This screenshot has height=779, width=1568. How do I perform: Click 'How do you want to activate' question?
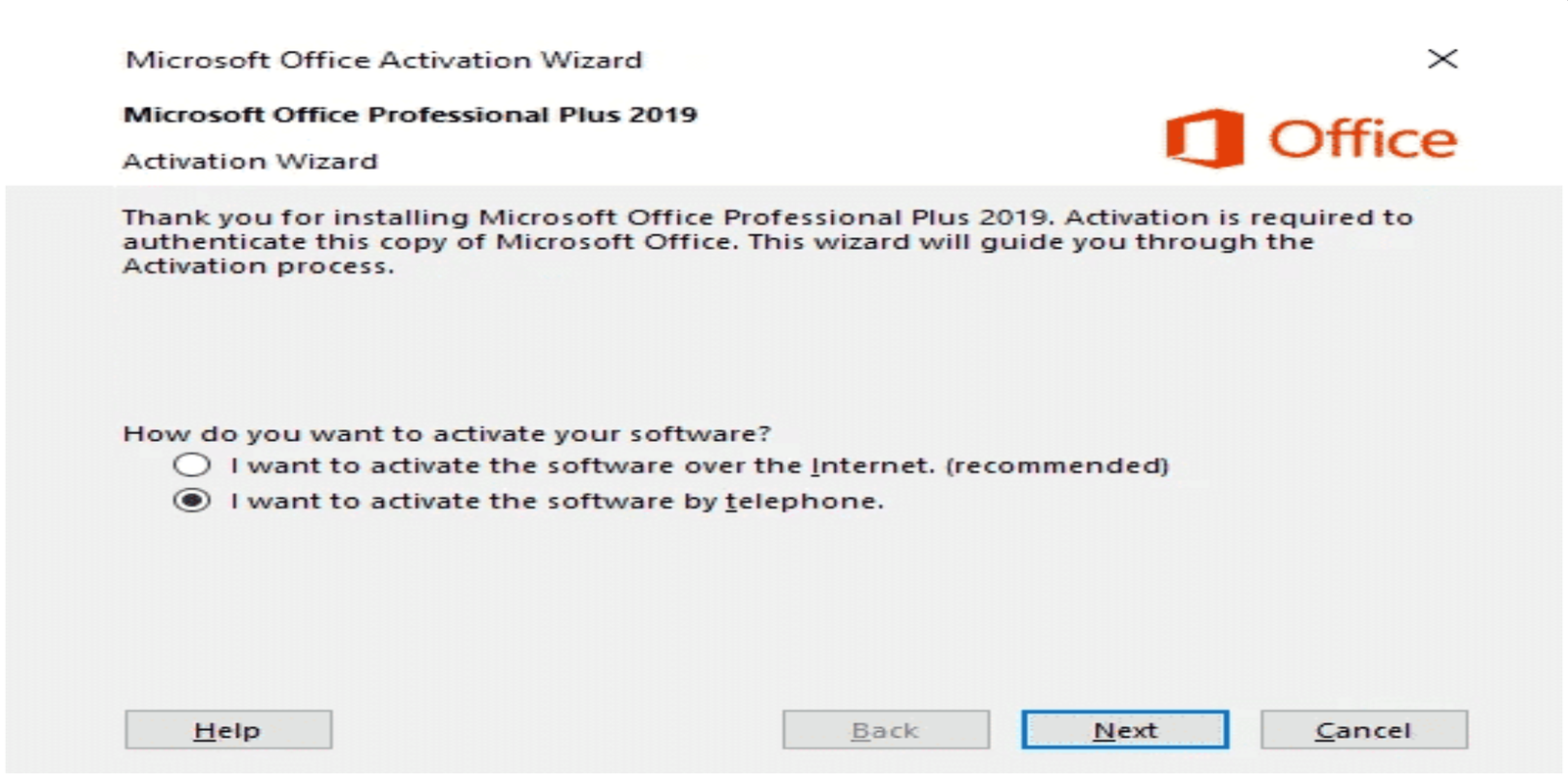coord(447,433)
